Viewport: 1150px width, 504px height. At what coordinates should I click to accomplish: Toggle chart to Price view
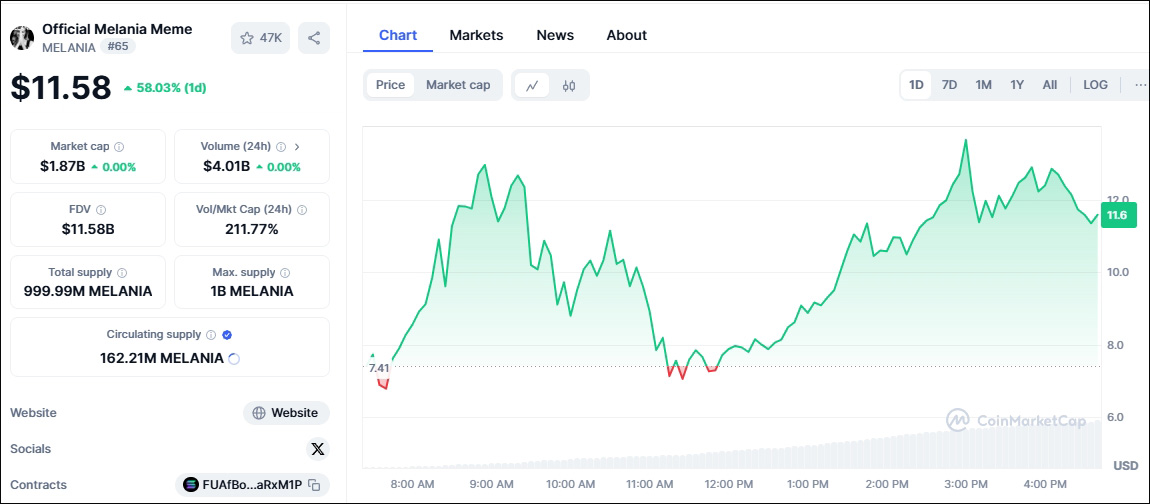coord(390,85)
